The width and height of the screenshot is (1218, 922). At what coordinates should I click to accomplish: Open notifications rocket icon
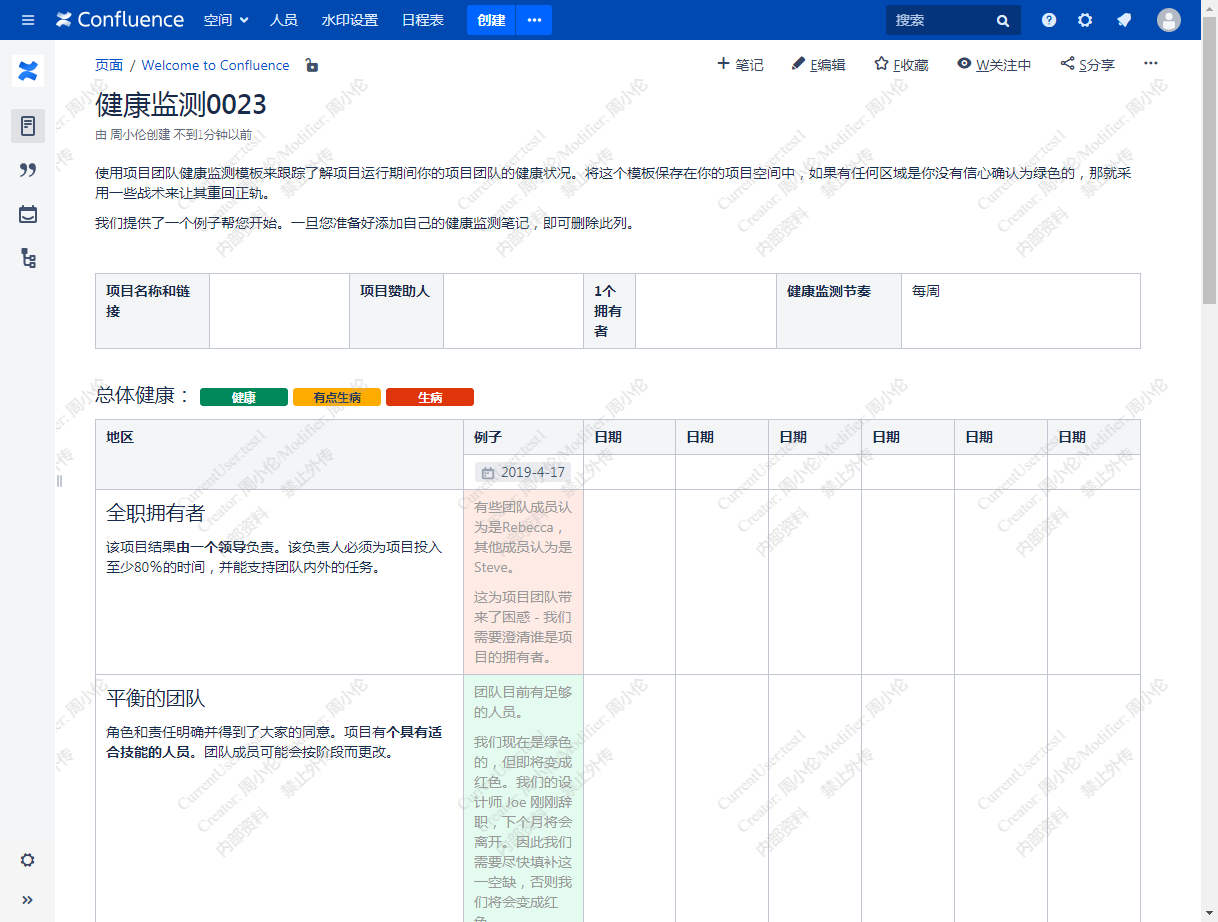(1124, 20)
